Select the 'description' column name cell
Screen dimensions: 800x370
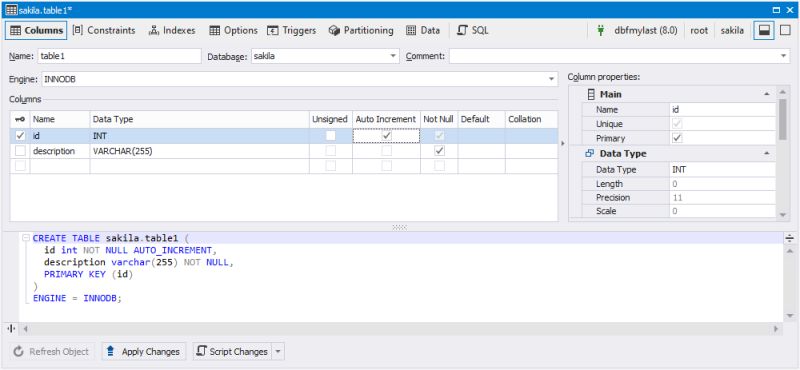tap(60, 151)
